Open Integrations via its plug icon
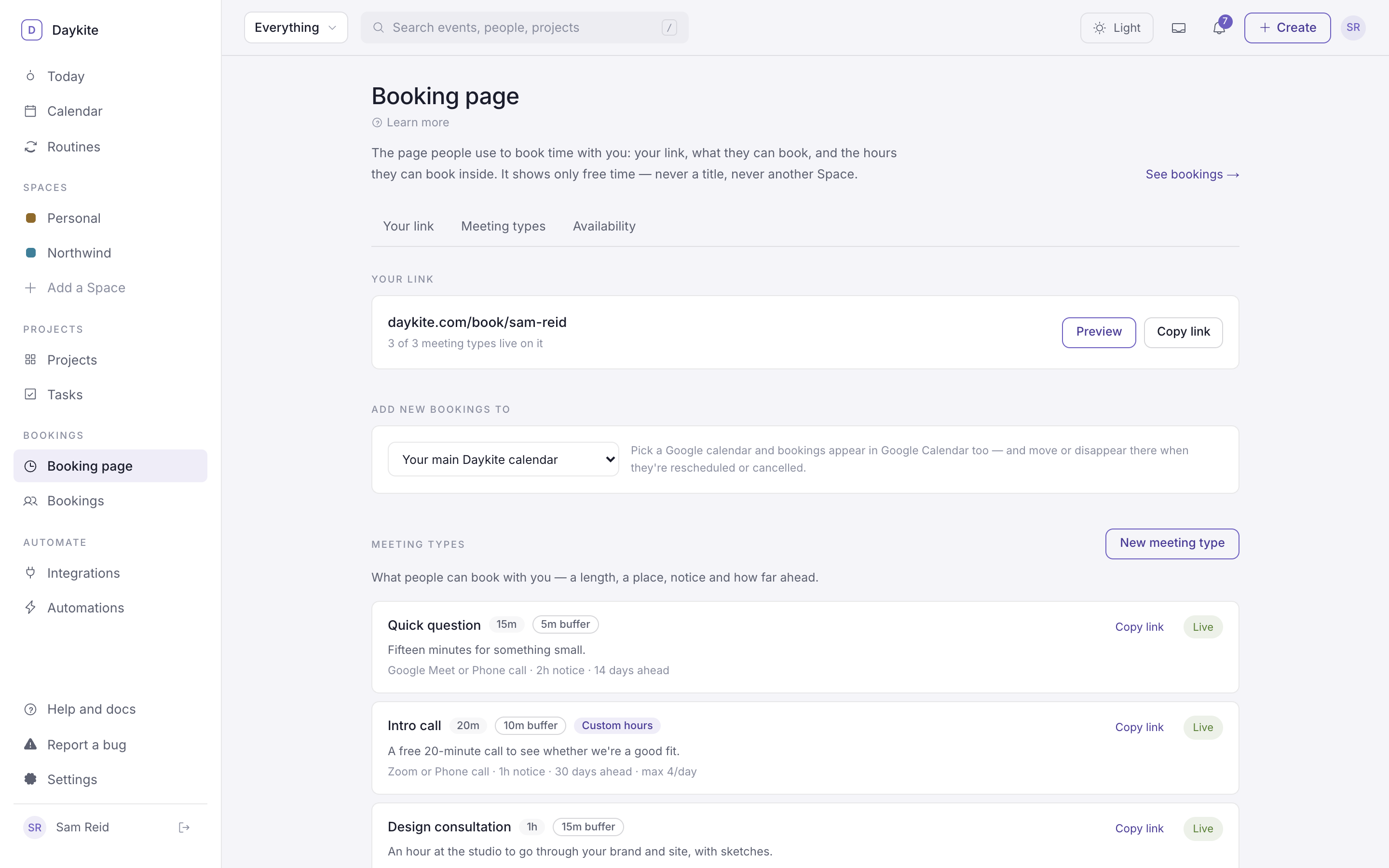Image resolution: width=1389 pixels, height=868 pixels. pyautogui.click(x=30, y=573)
